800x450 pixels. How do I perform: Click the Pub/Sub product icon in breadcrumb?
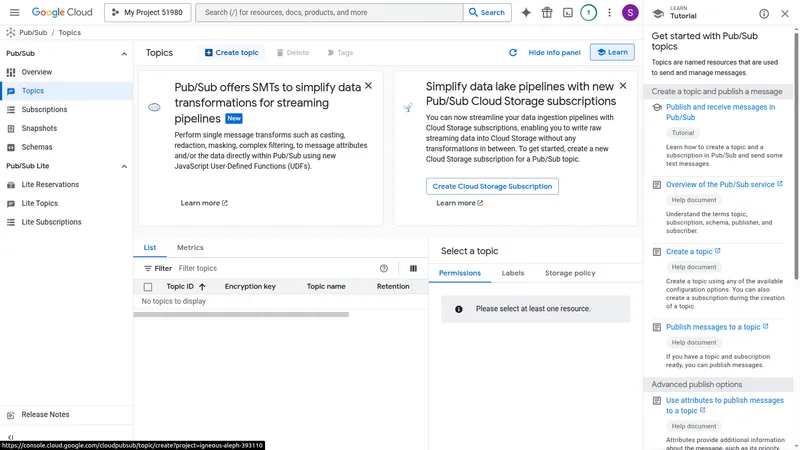click(11, 33)
